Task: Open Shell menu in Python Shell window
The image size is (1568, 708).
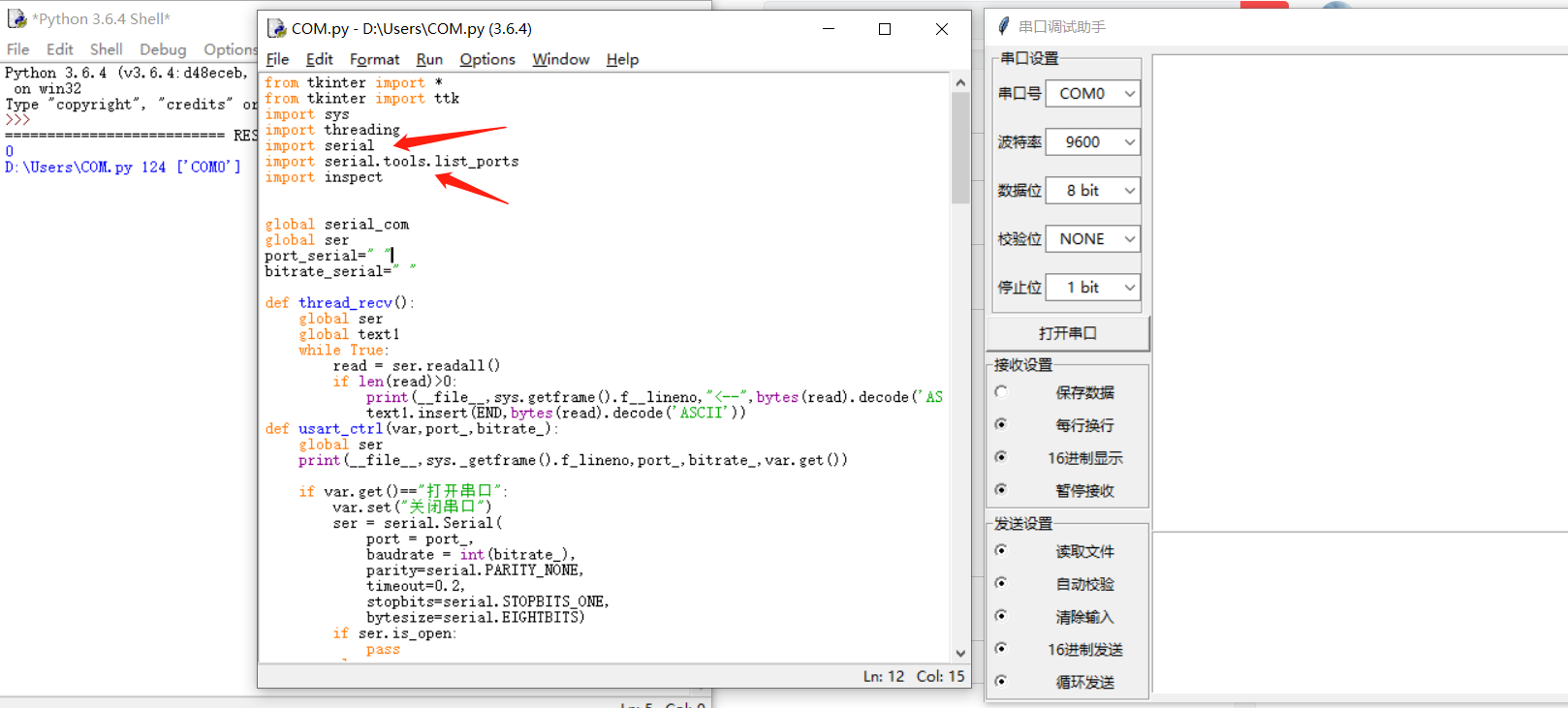Action: coord(107,49)
